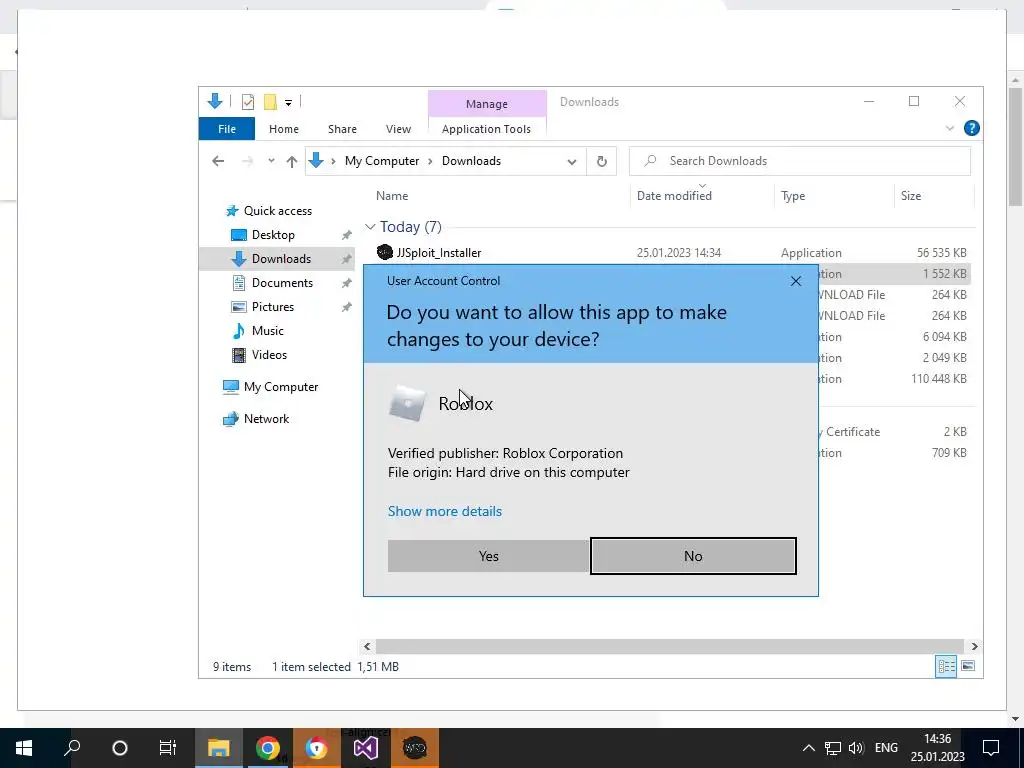
Task: Click the horizontal scrollbar left arrow
Action: pyautogui.click(x=367, y=647)
